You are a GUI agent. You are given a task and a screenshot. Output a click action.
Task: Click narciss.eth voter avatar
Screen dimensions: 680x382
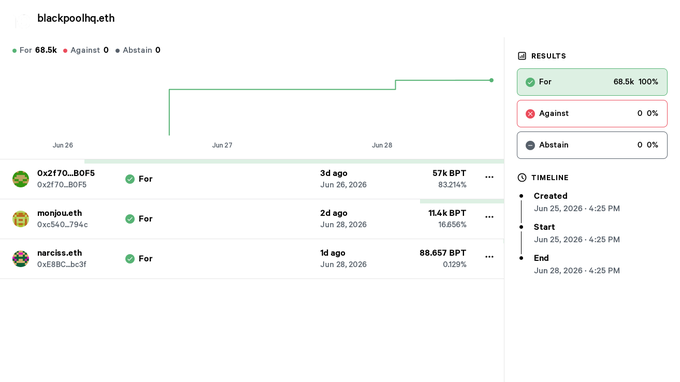20,259
